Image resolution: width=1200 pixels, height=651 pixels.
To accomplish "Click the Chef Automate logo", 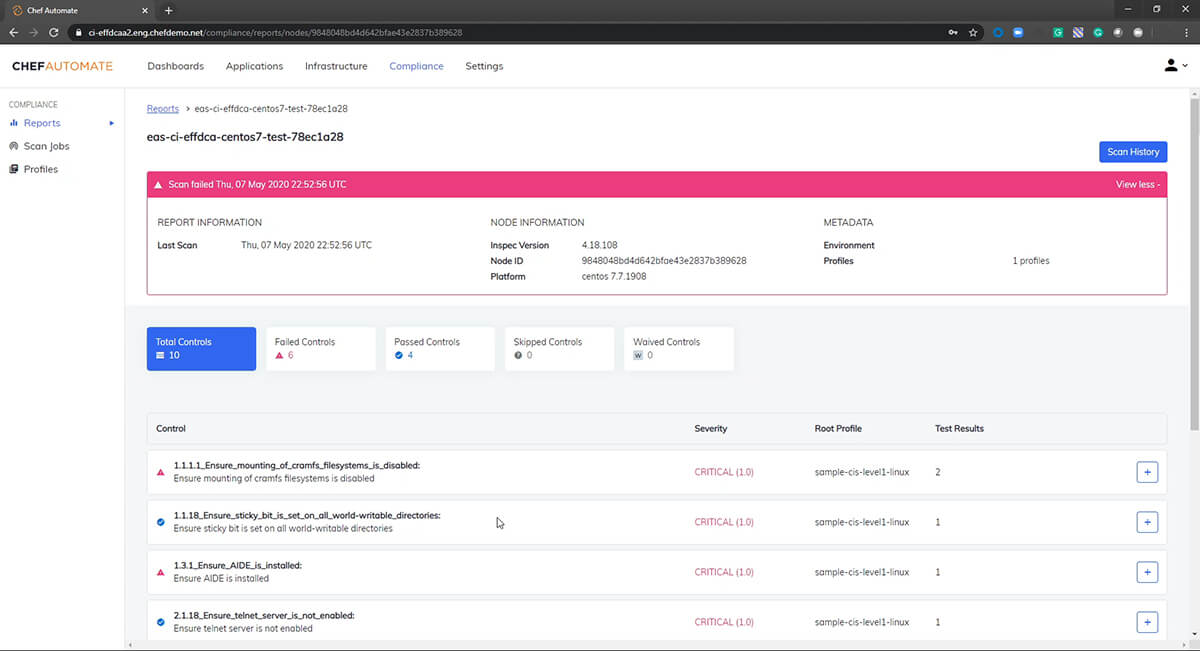I will pos(62,66).
